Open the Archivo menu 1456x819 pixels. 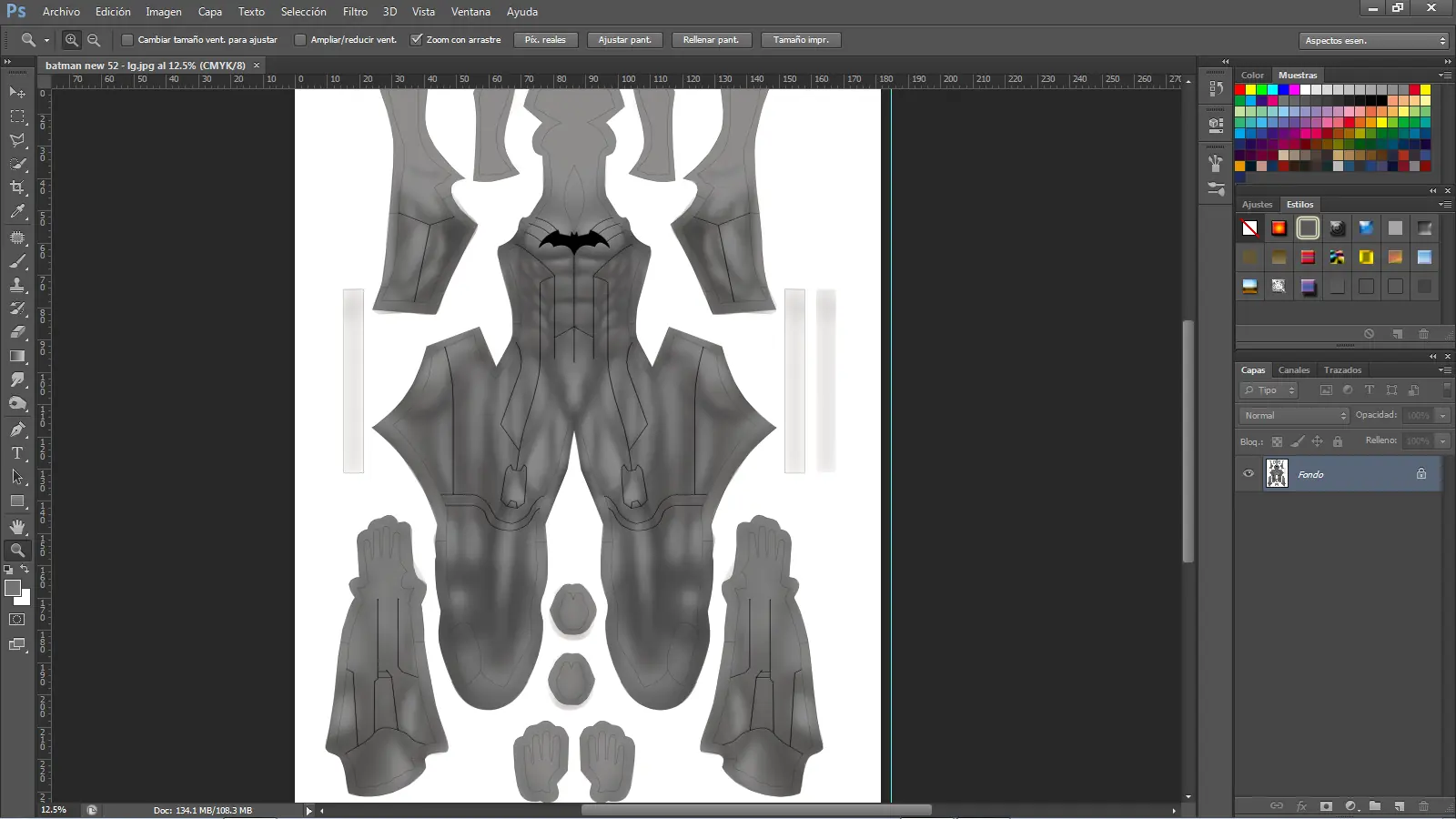coord(61,12)
